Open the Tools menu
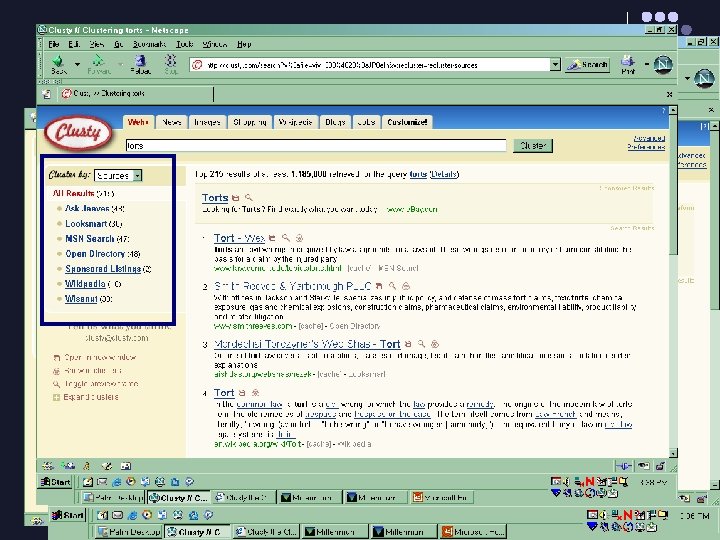Image resolution: width=720 pixels, height=540 pixels. (x=185, y=45)
